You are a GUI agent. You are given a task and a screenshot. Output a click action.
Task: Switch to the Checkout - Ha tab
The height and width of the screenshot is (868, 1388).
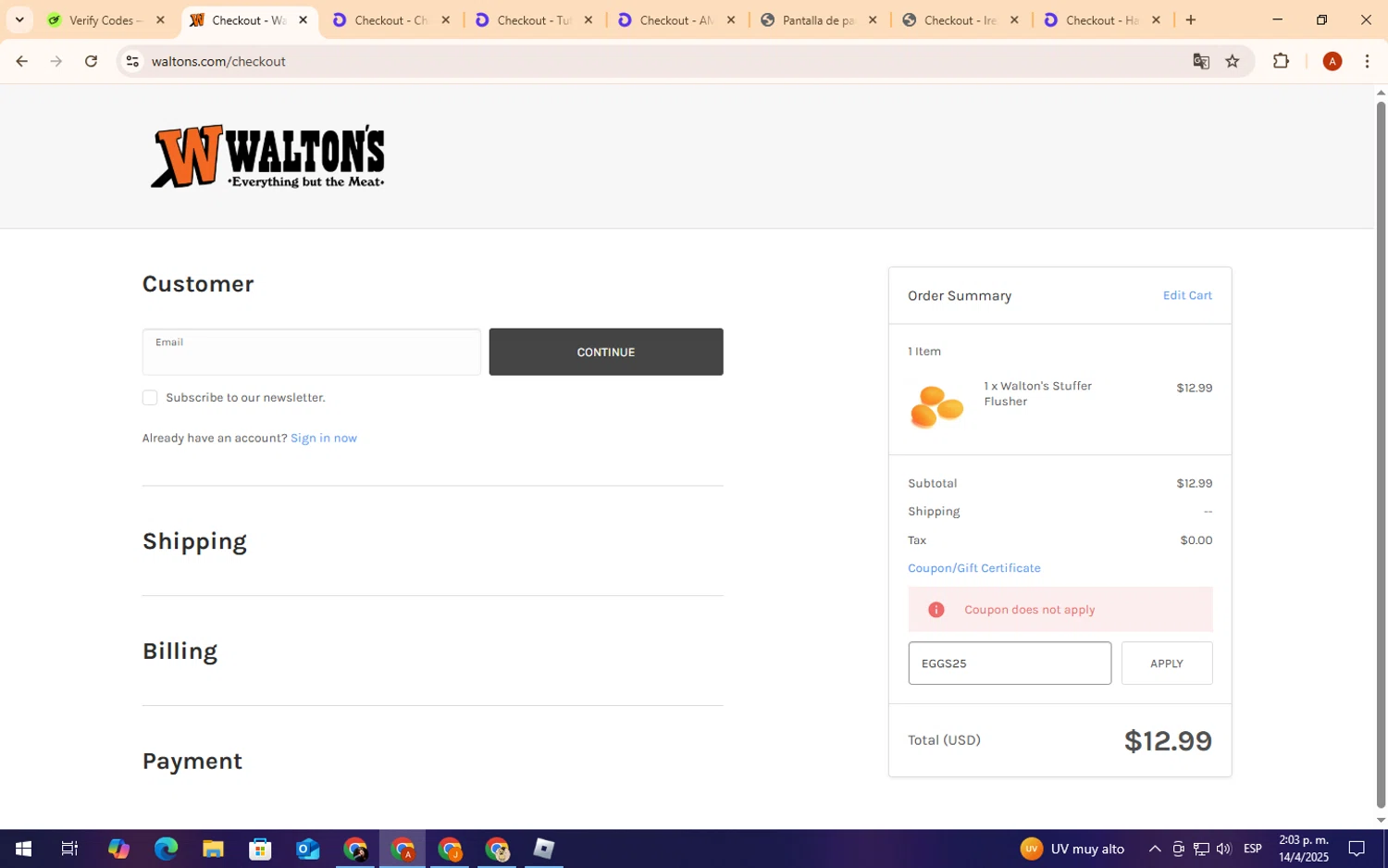click(1102, 19)
